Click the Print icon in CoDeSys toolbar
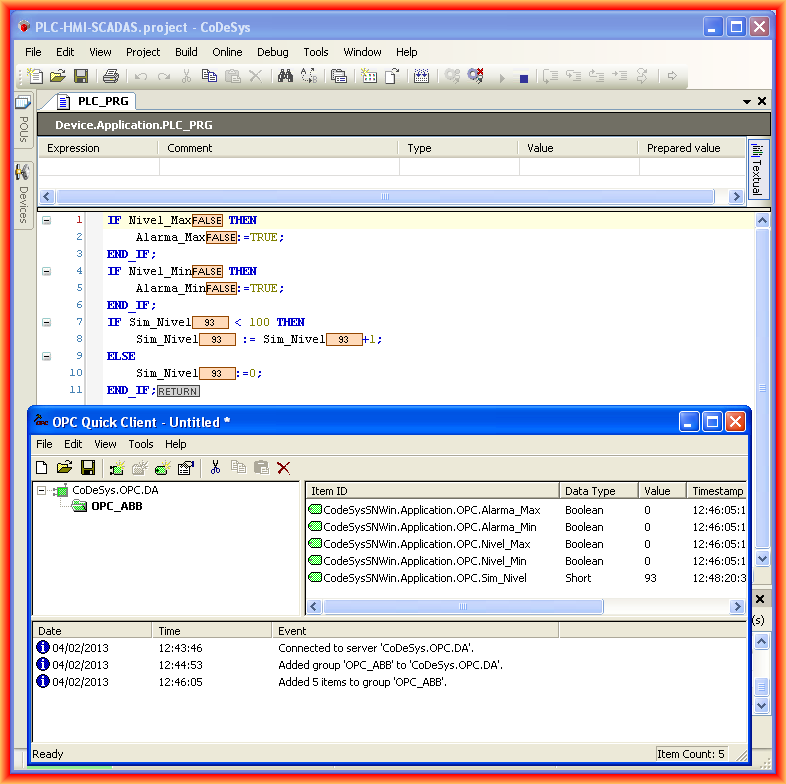 pos(111,76)
